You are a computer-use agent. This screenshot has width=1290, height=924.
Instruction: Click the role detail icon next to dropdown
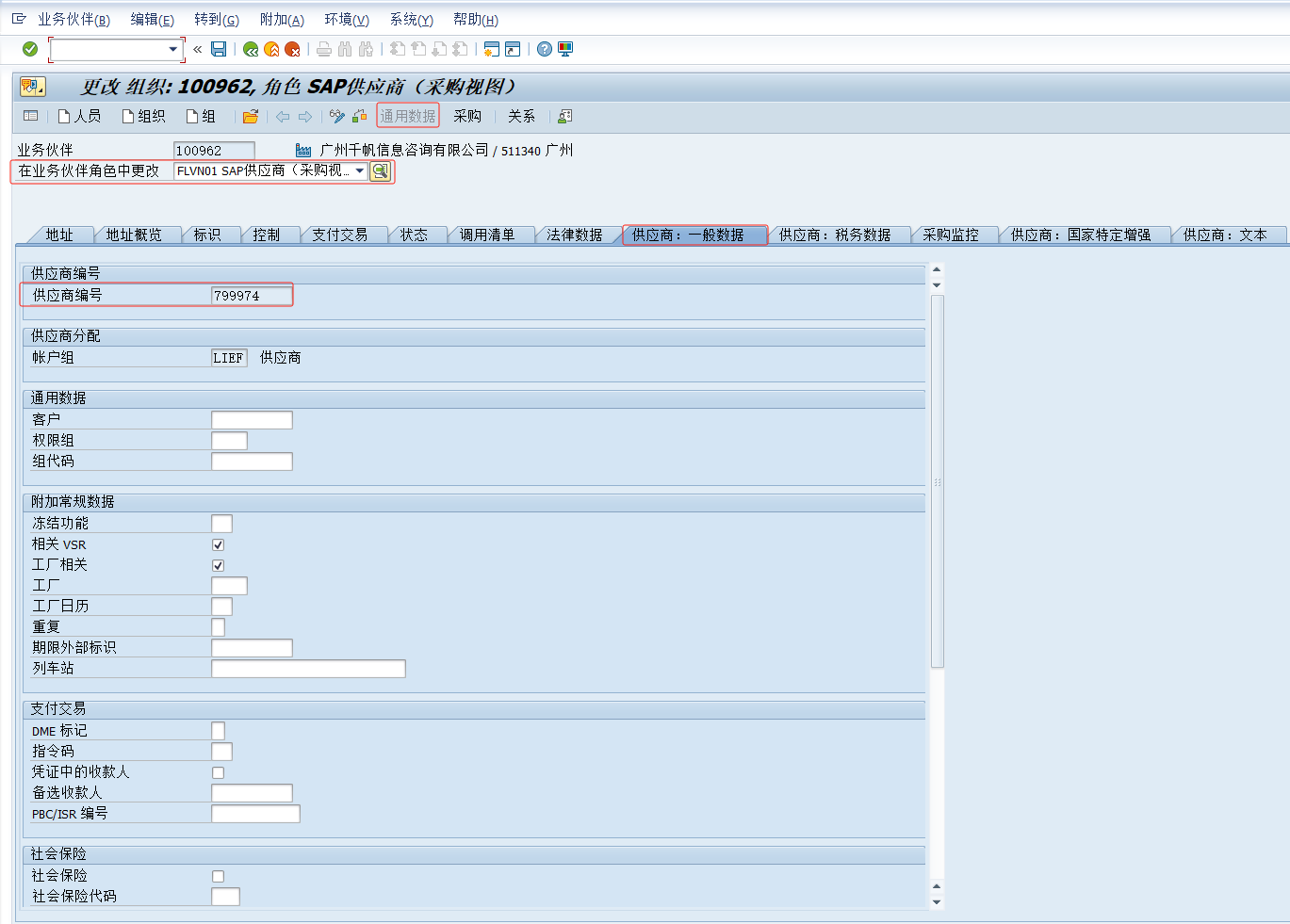(380, 170)
